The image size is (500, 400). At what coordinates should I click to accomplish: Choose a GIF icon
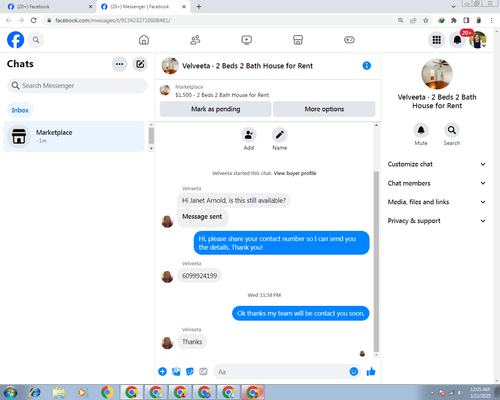tap(203, 371)
